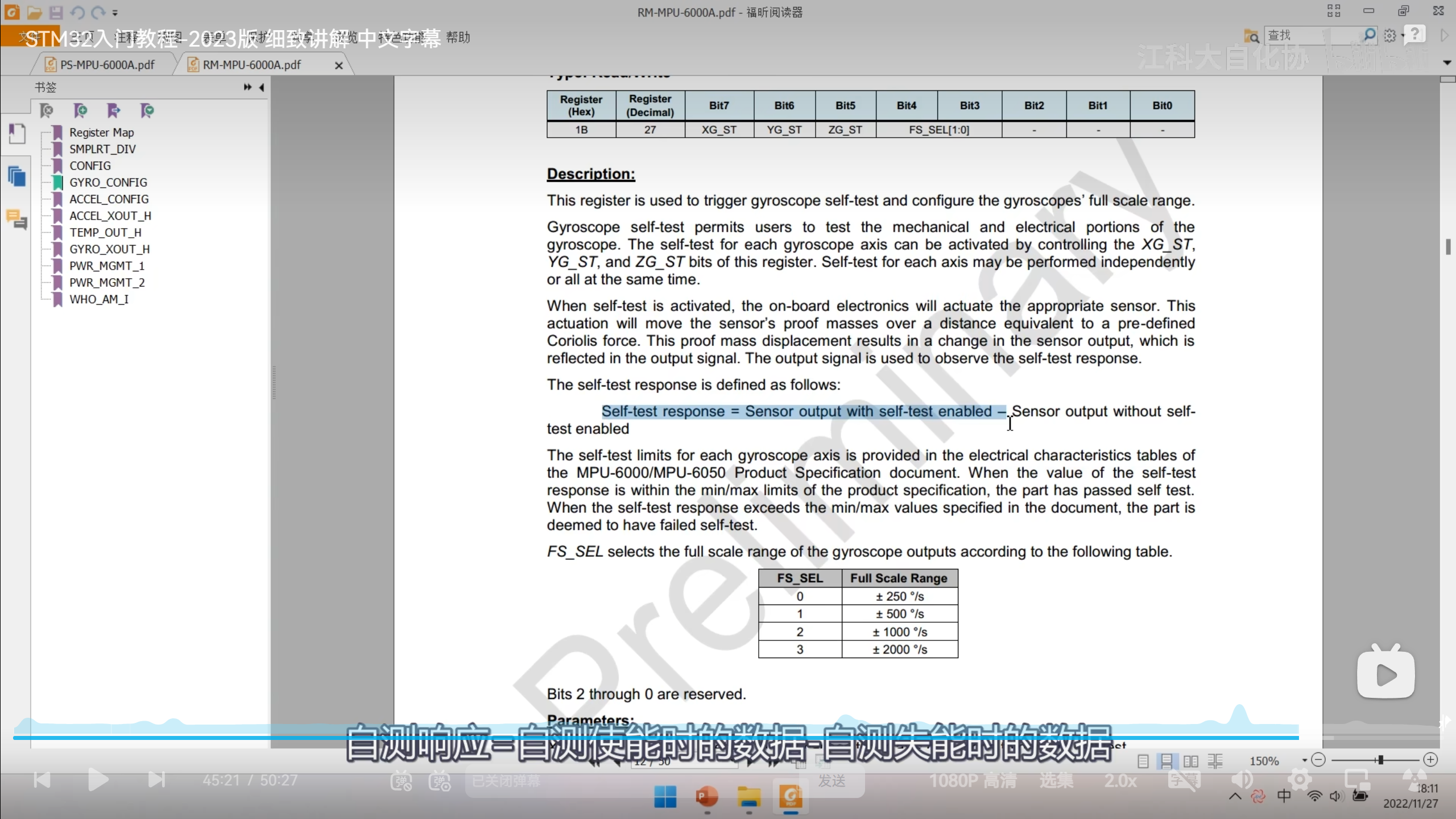Open the page thumbnails side panel icon
1456x819 pixels.
[17, 134]
